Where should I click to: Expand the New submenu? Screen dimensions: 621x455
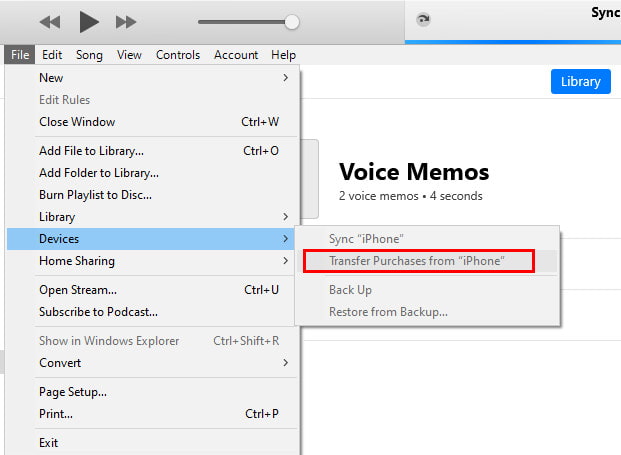point(152,78)
